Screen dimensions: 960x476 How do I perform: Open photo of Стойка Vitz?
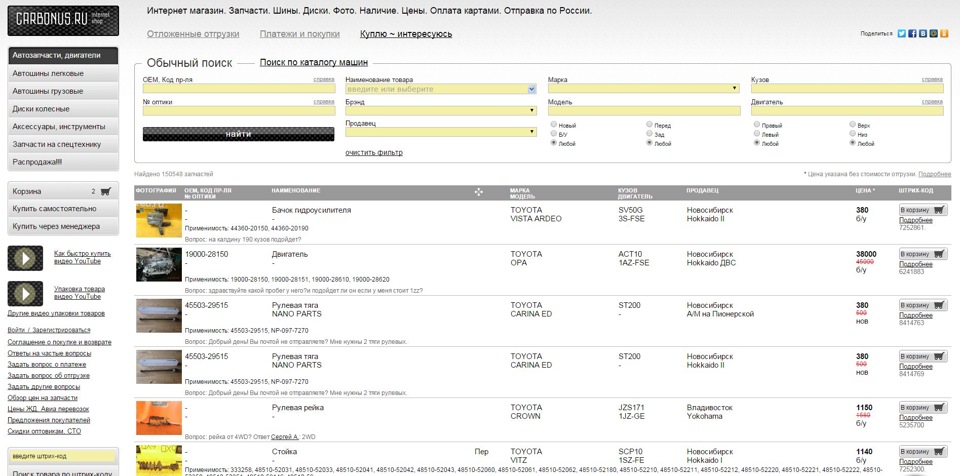[159, 460]
